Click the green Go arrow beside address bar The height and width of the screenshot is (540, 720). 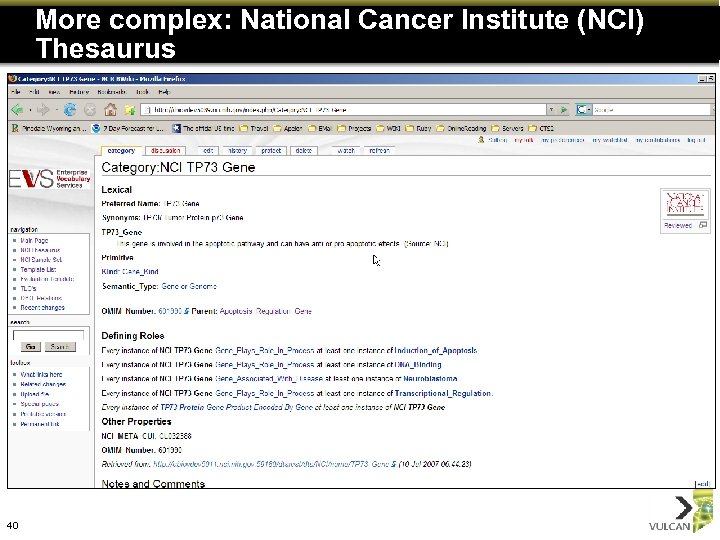click(564, 110)
